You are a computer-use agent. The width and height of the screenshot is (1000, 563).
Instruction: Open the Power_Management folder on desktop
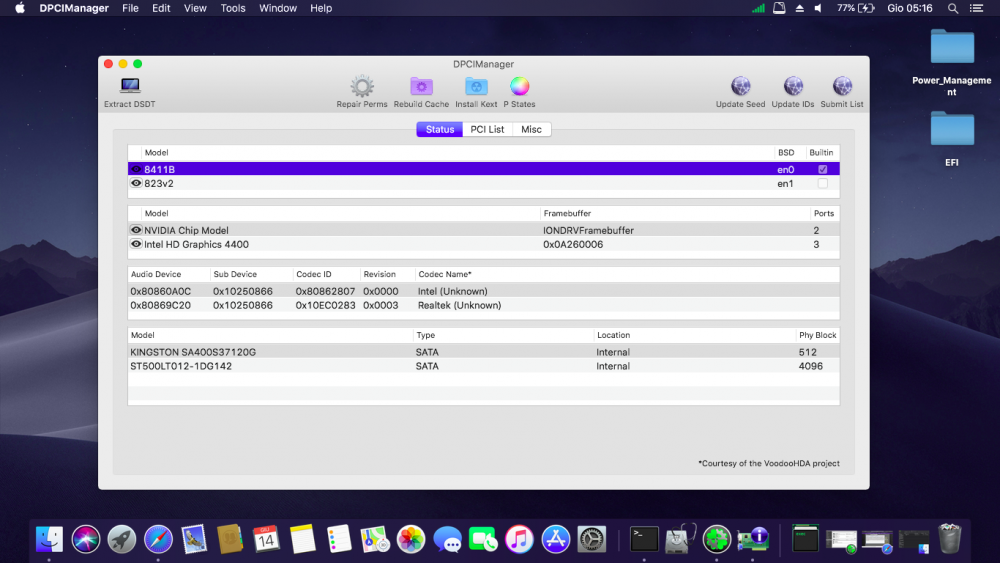952,48
